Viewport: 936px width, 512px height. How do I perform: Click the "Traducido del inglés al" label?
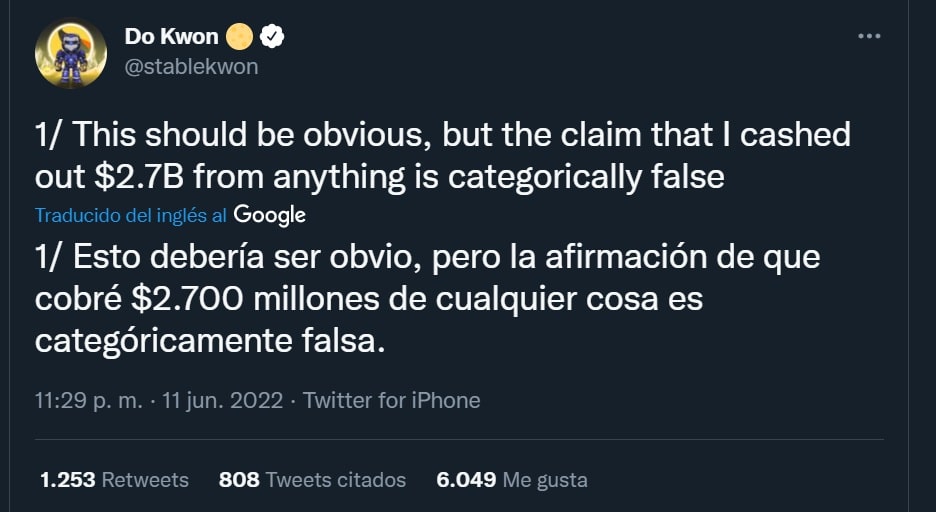tap(130, 215)
